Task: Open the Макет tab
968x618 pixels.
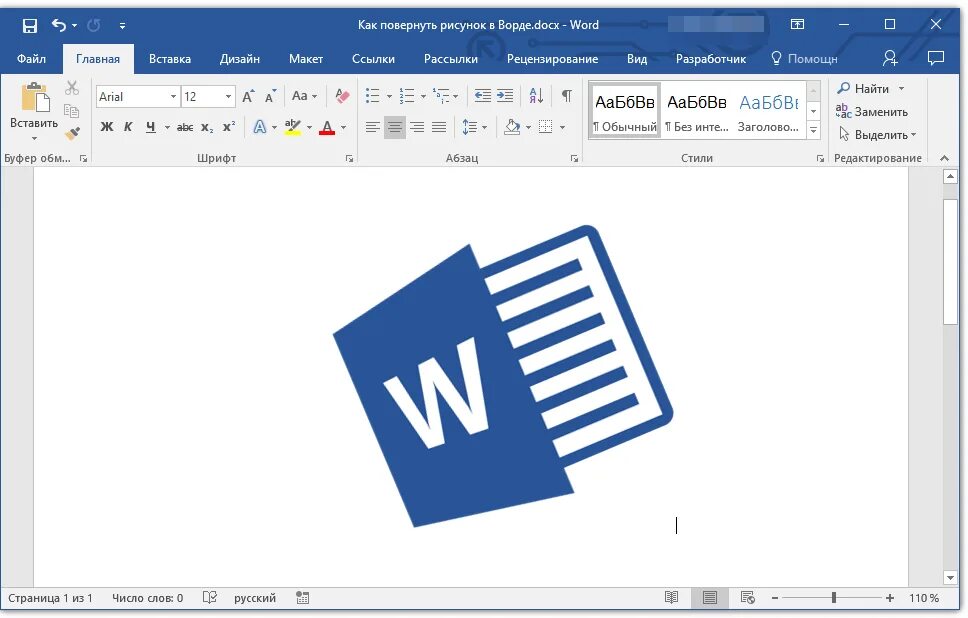Action: coord(306,59)
